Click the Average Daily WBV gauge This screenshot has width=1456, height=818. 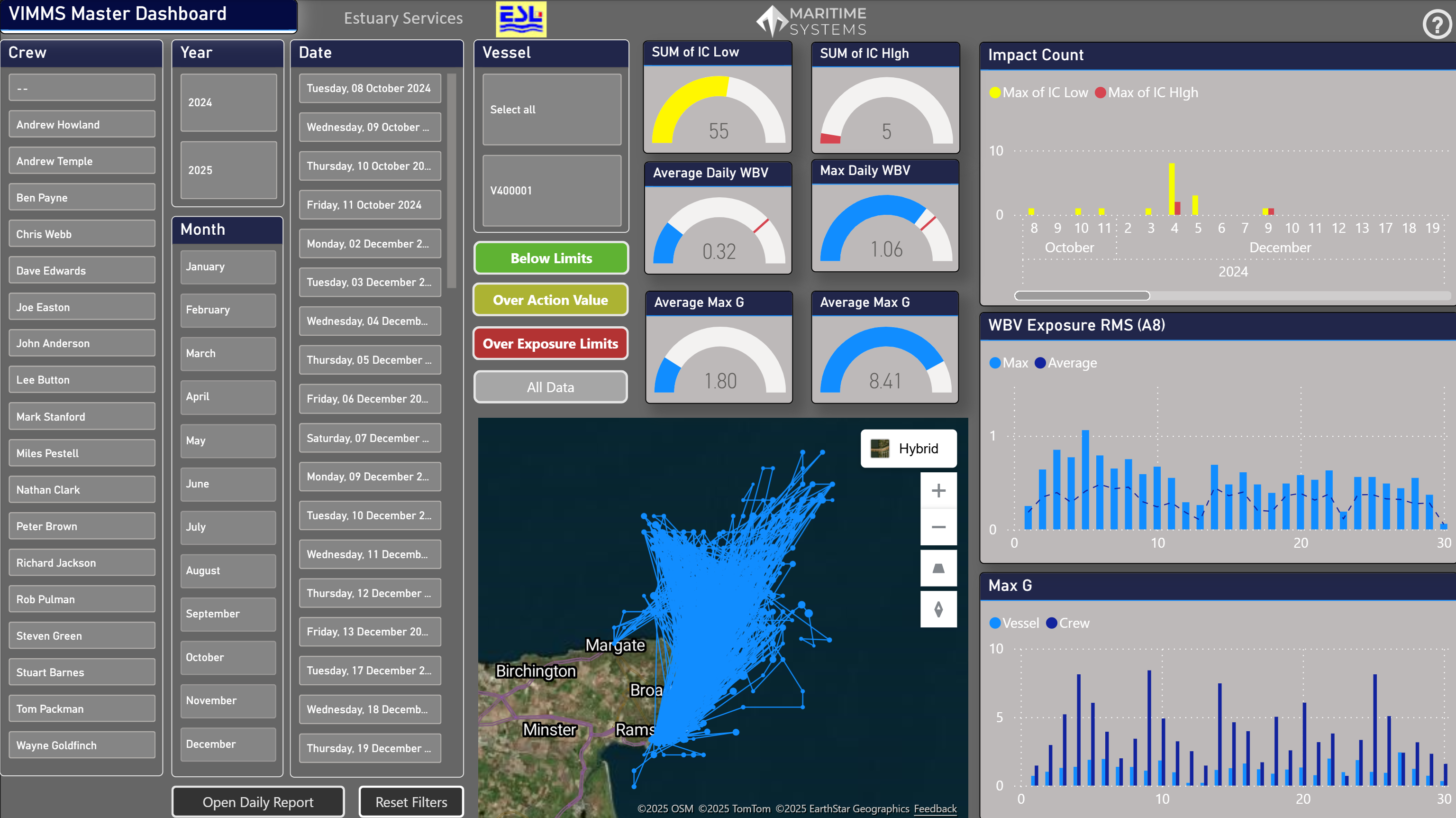coord(718,230)
